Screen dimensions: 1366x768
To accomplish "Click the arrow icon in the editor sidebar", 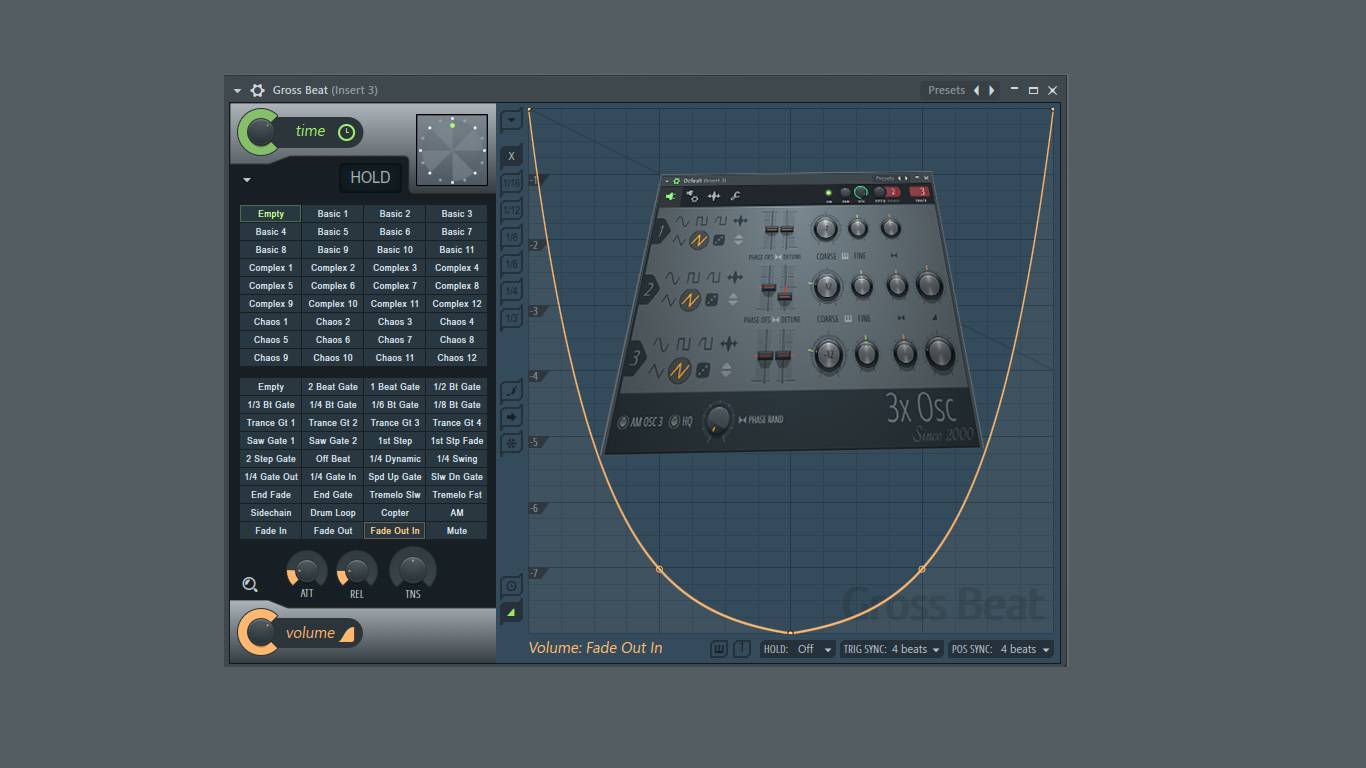I will pyautogui.click(x=511, y=416).
